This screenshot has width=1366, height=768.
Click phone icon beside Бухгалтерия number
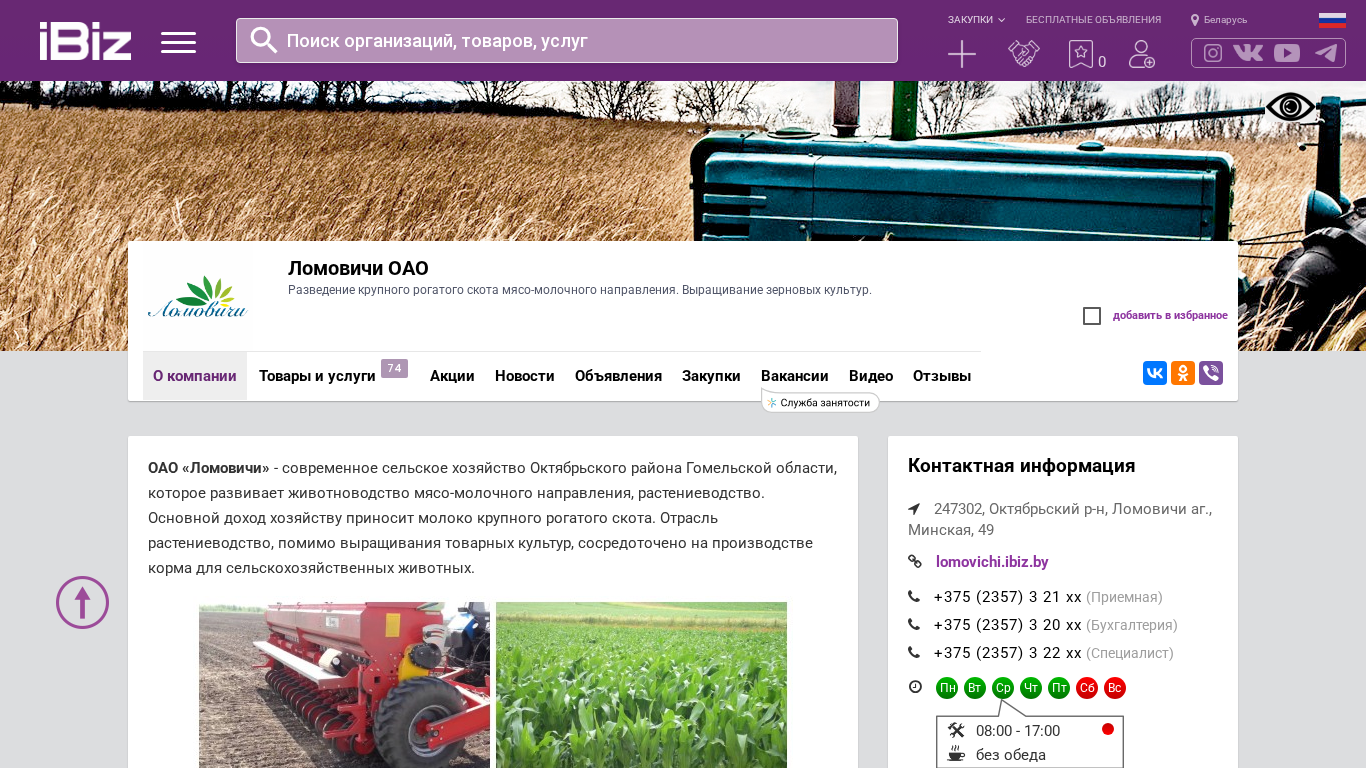click(914, 625)
